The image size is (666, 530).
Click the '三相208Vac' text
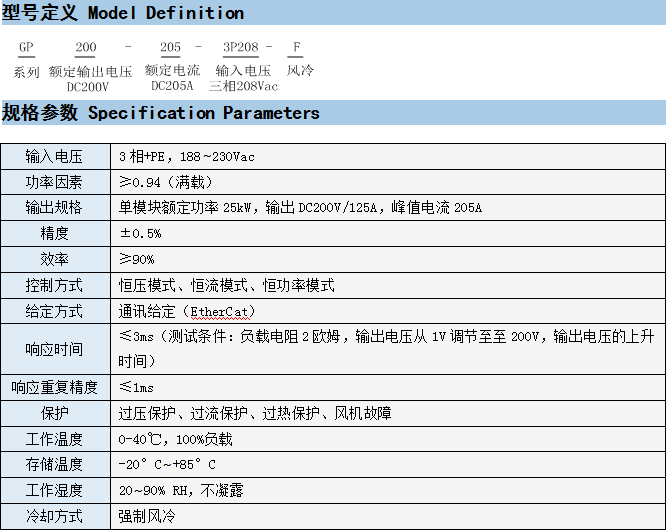click(243, 86)
